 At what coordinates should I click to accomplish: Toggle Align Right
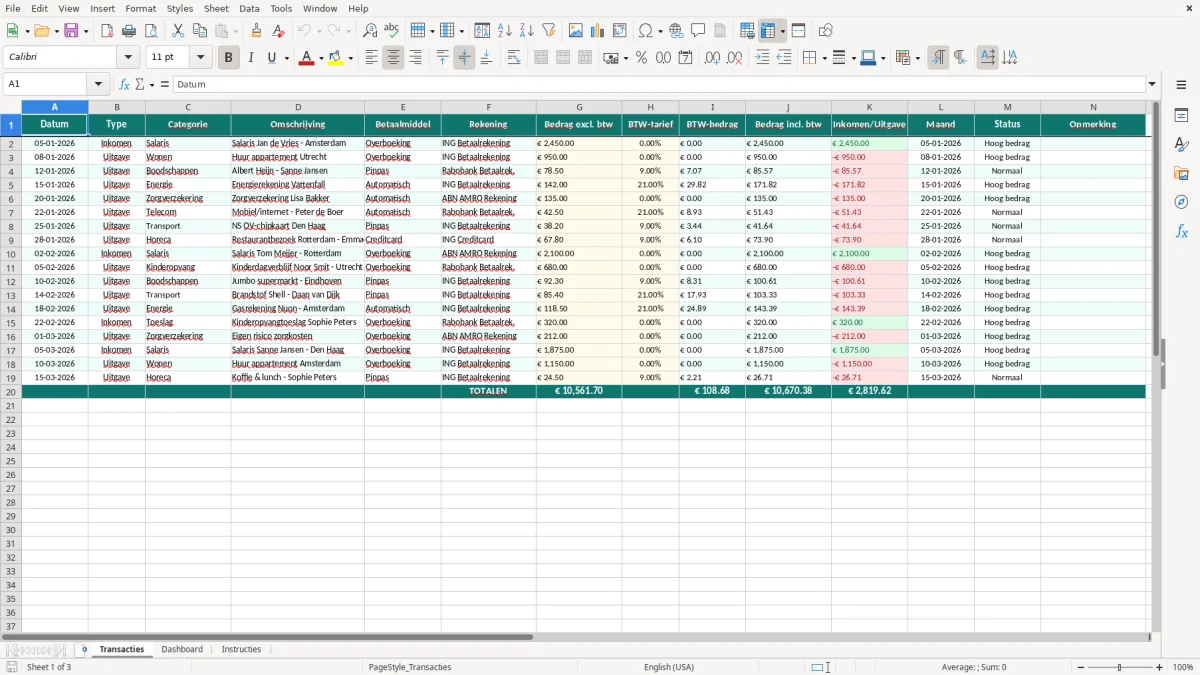[x=415, y=58]
